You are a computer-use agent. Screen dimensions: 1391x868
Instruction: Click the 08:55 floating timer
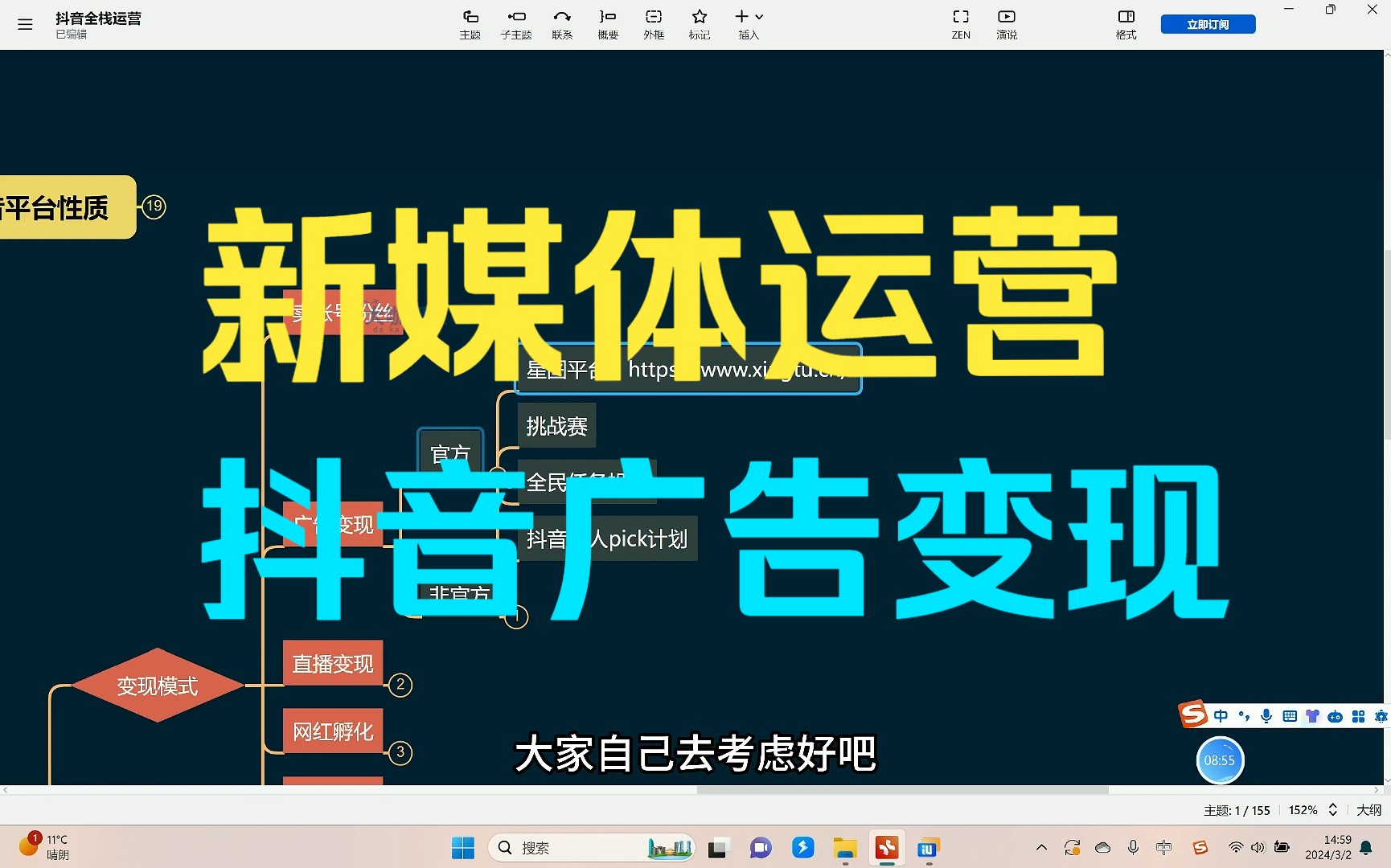[x=1220, y=760]
